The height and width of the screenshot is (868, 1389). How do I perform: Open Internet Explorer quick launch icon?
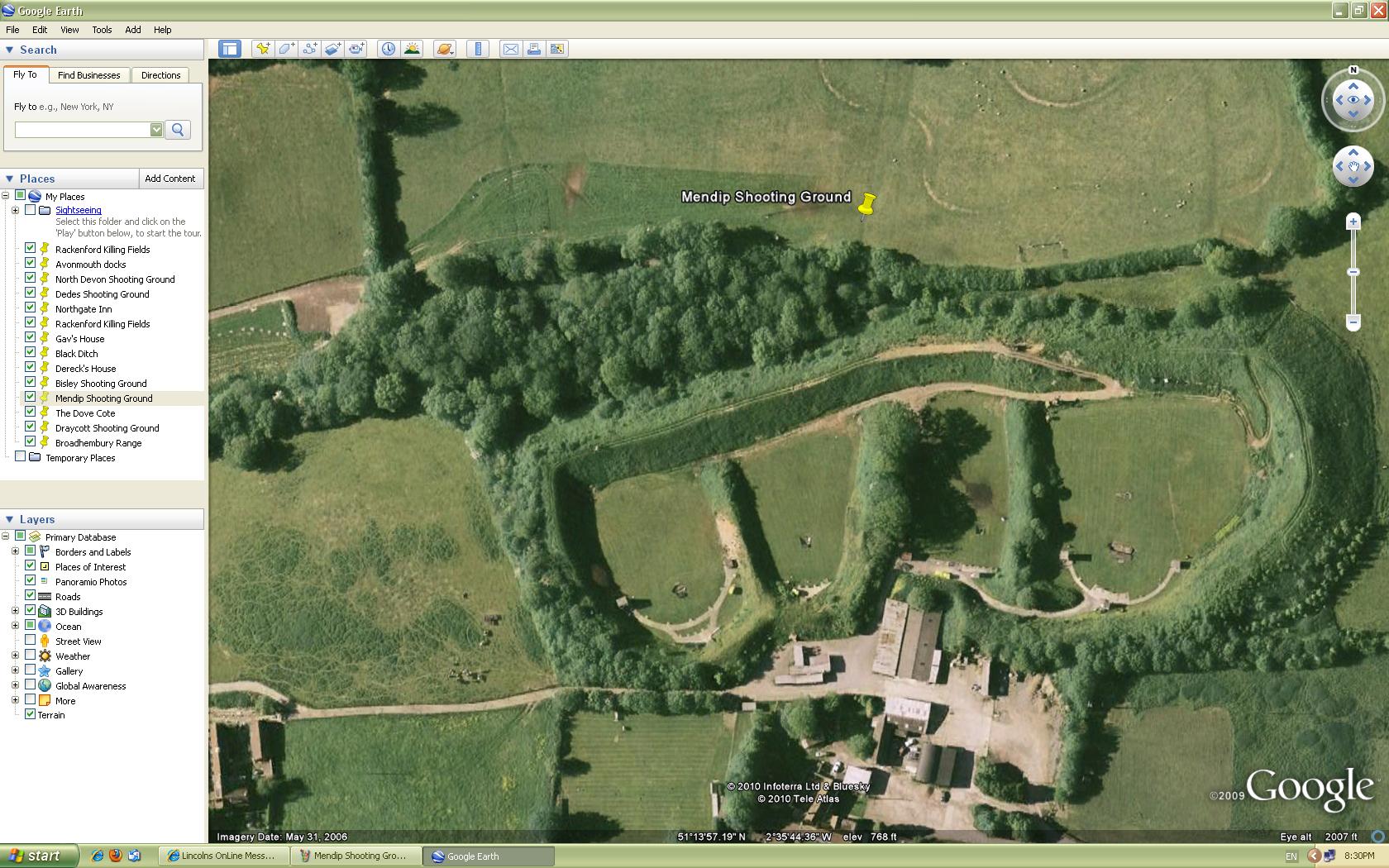click(98, 856)
